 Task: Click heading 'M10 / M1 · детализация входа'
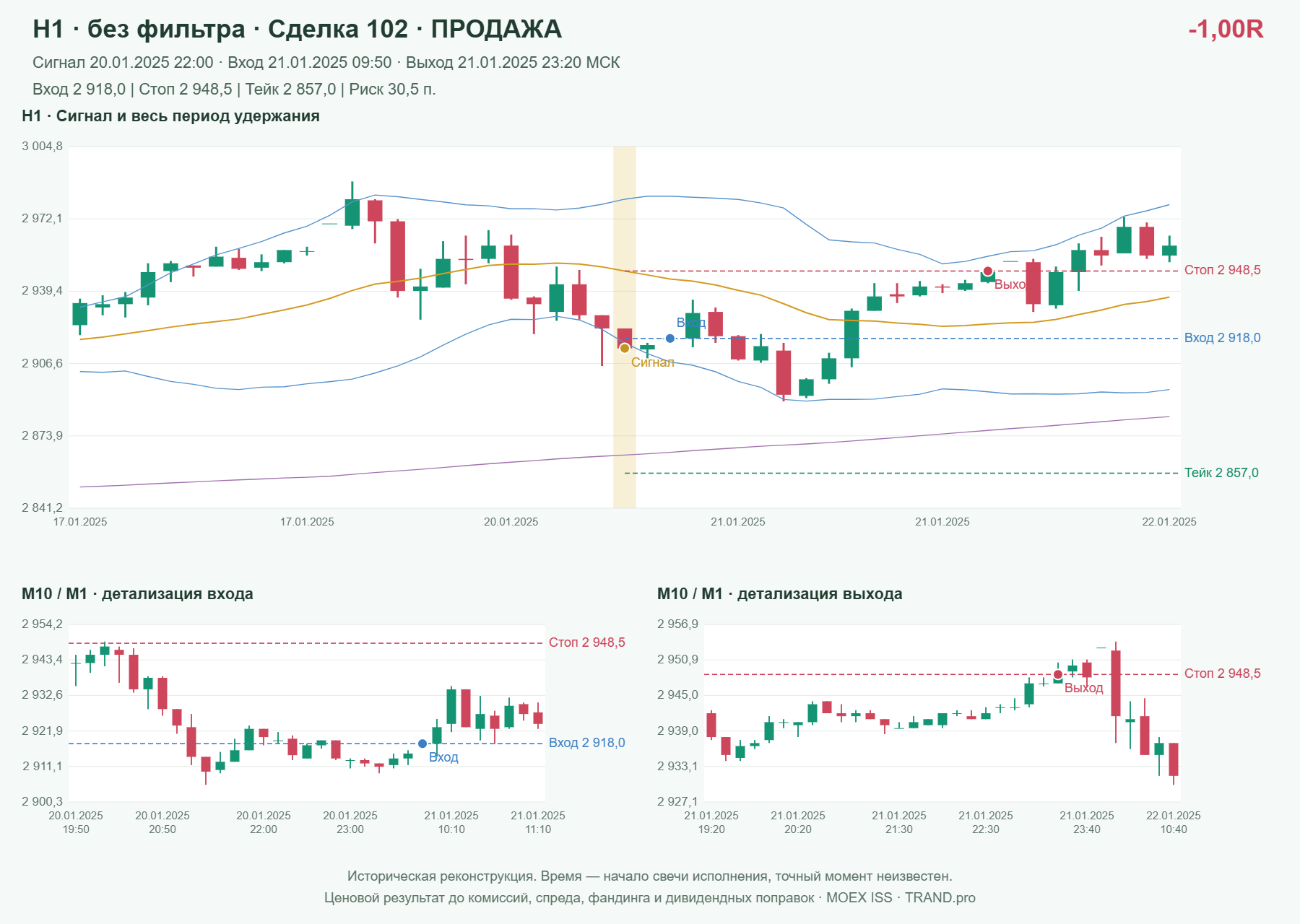point(137,594)
